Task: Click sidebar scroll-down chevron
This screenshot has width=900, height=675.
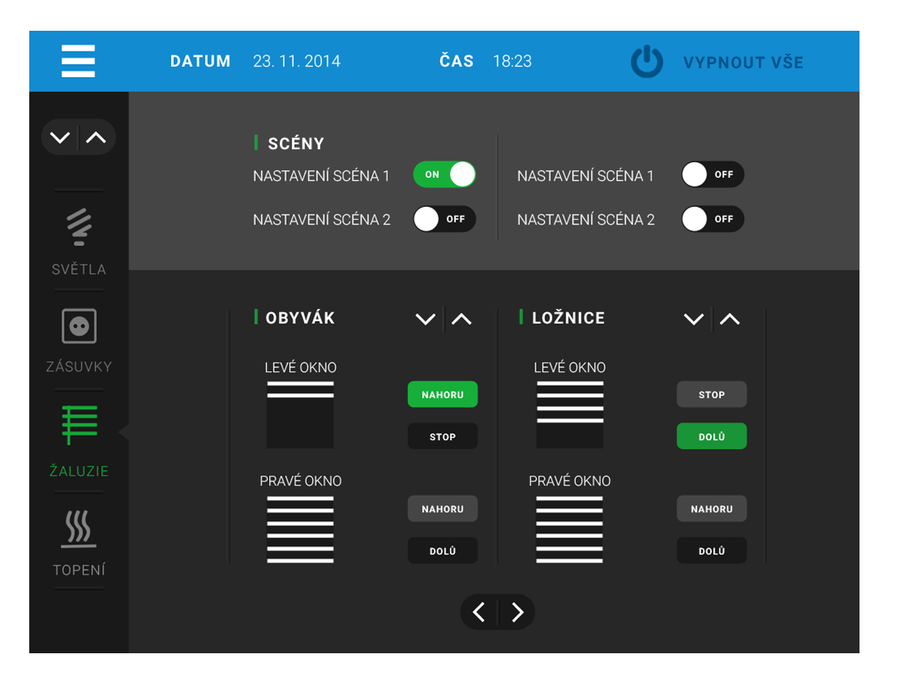Action: click(60, 138)
